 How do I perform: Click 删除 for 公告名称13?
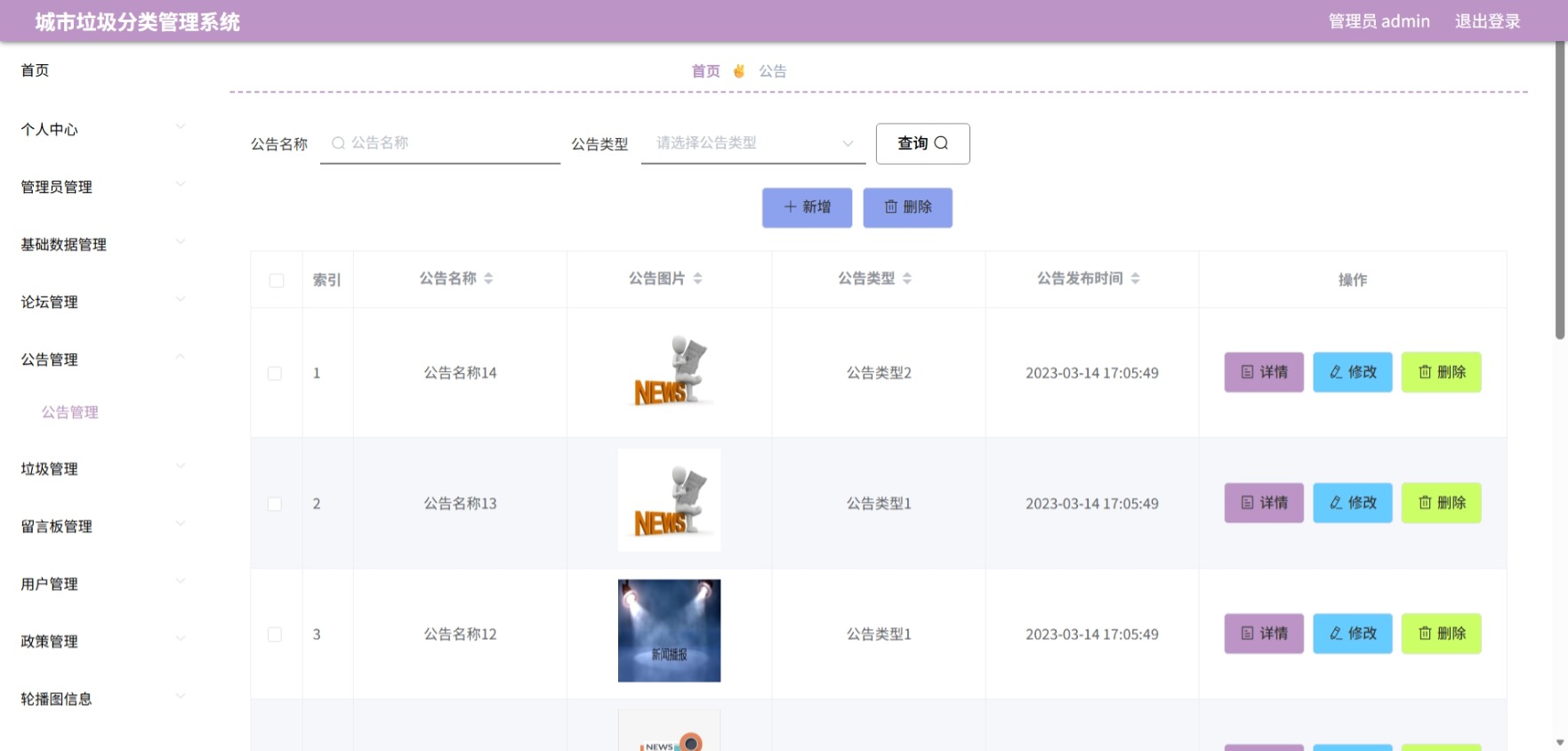[x=1442, y=503]
